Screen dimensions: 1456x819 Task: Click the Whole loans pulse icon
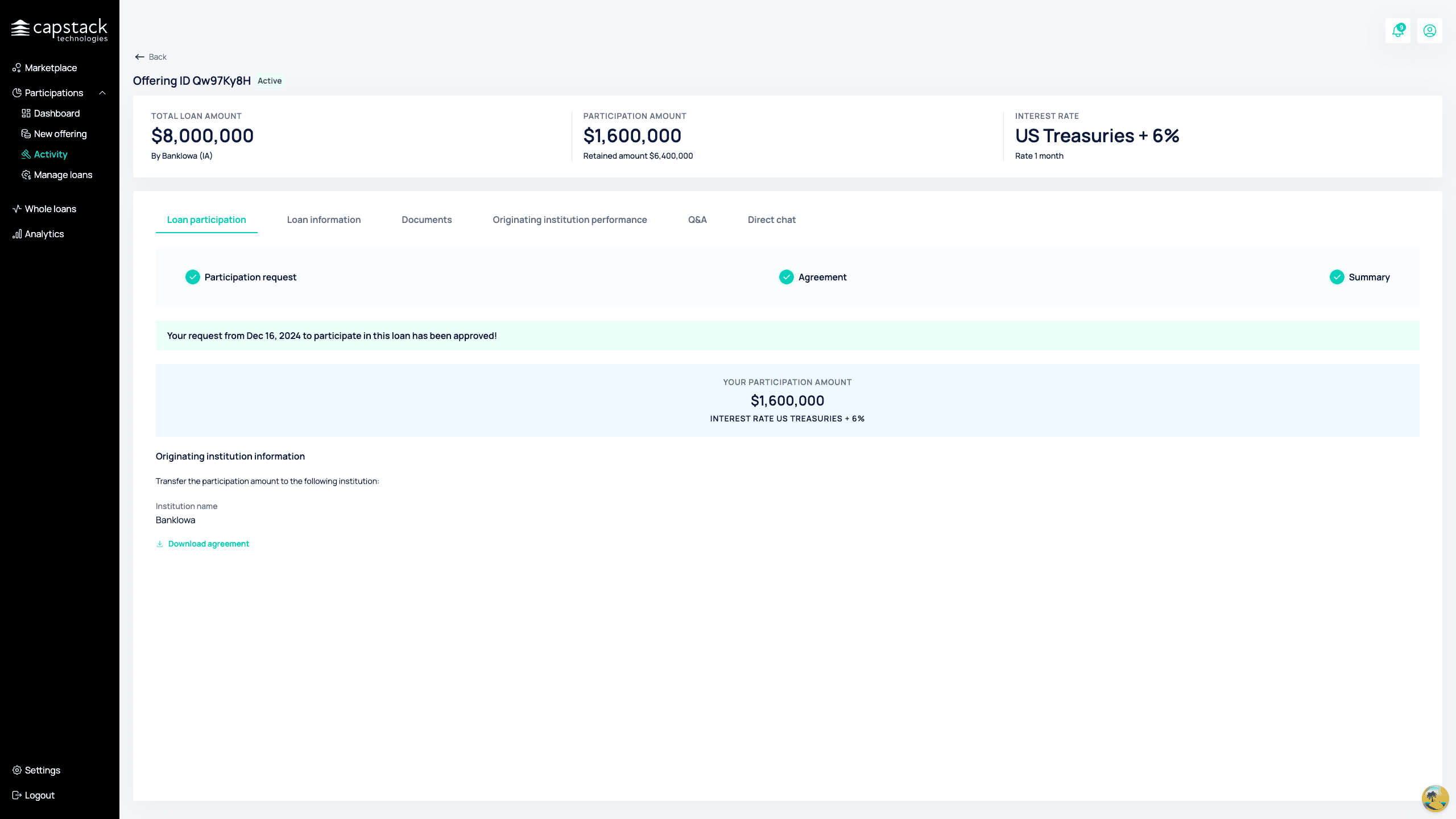click(x=16, y=209)
